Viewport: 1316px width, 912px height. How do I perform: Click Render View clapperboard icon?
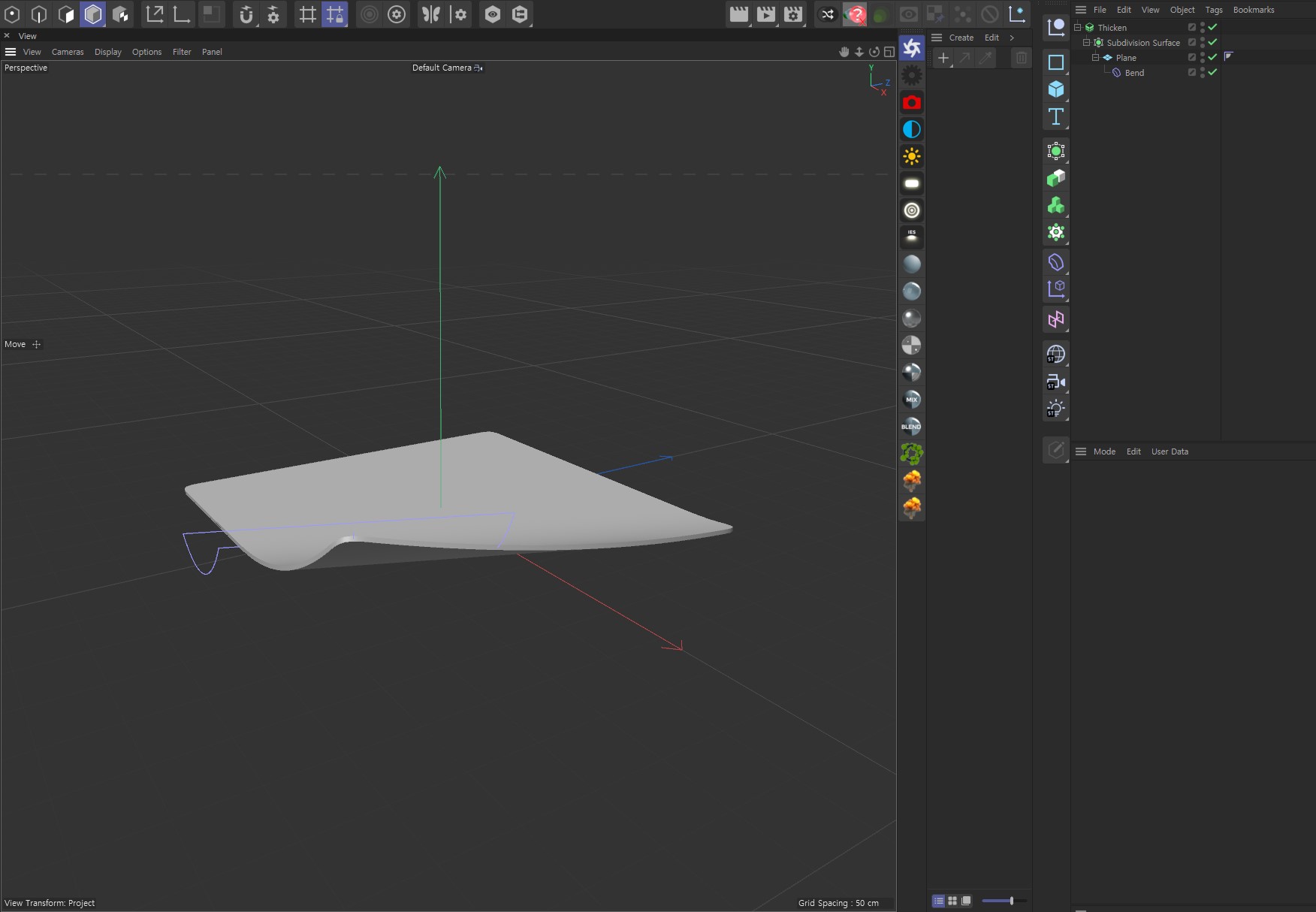[x=739, y=14]
